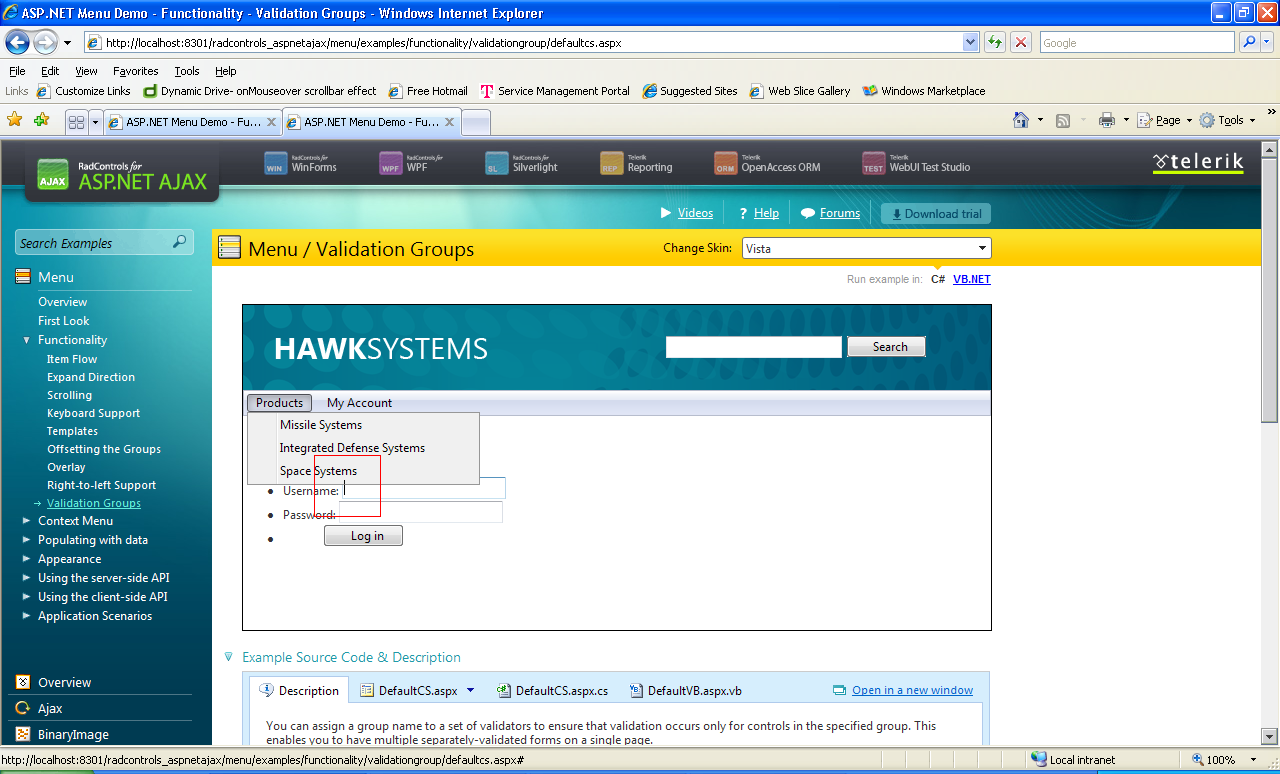Switch example to VB.NET link
Image resolution: width=1280 pixels, height=774 pixels.
pyautogui.click(x=972, y=279)
